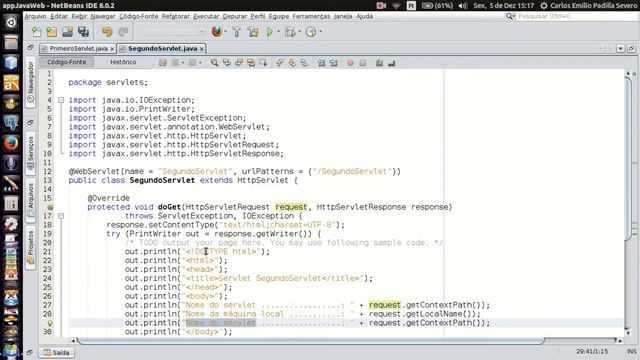Click the Profile Project icon
640x360 pixels.
tap(311, 32)
